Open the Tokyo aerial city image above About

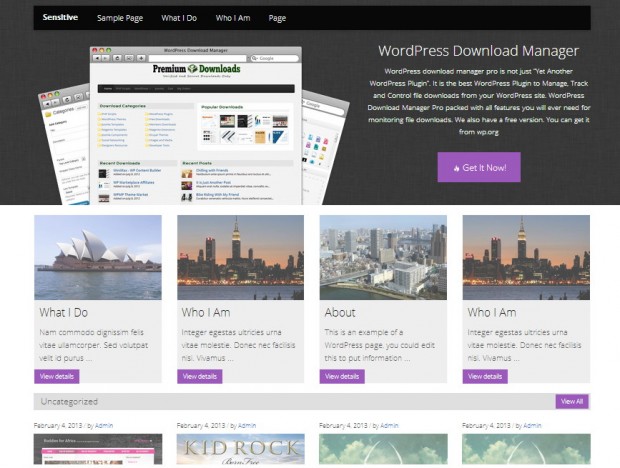[x=383, y=257]
